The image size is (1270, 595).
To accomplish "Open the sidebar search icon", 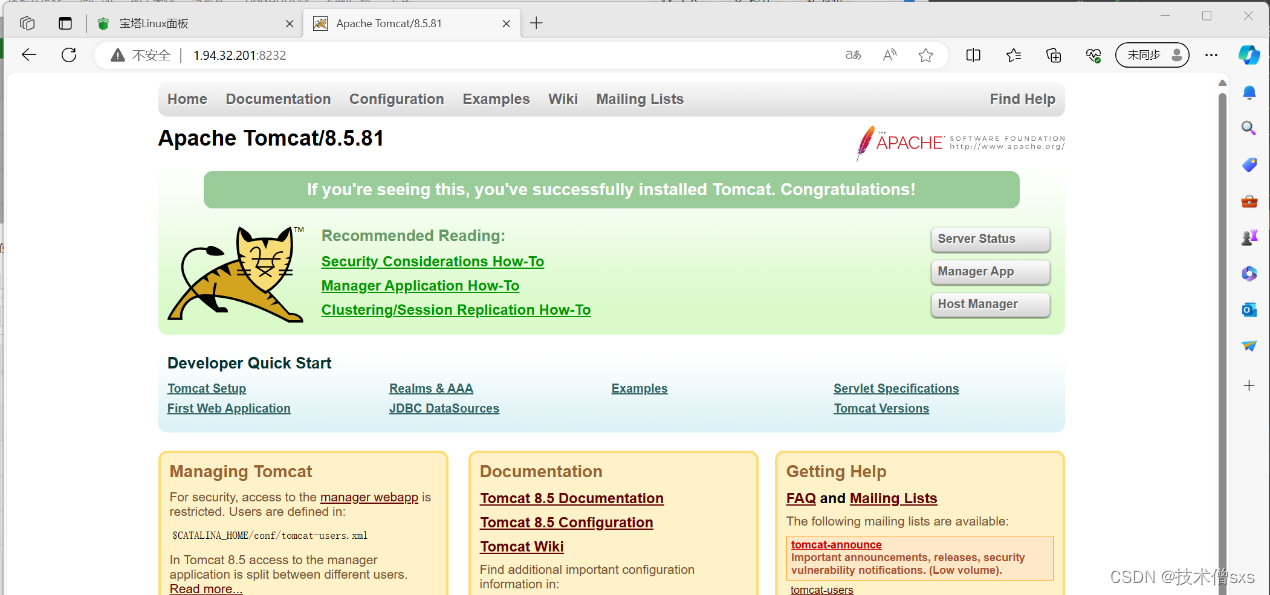I will click(x=1249, y=128).
